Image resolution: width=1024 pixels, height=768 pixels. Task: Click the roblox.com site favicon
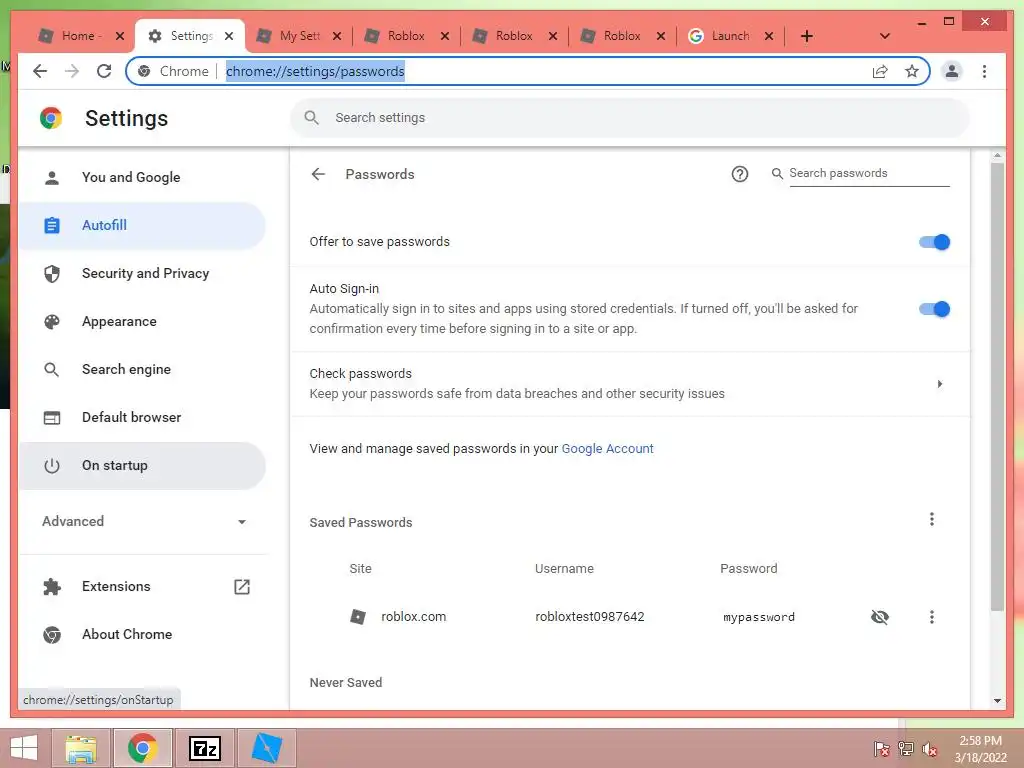click(x=358, y=616)
